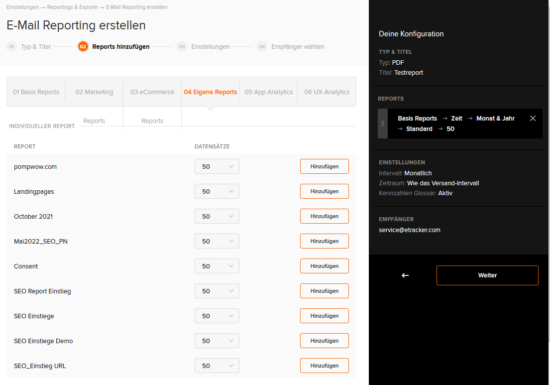Switch to 01 Basis Reports tab

pos(36,92)
